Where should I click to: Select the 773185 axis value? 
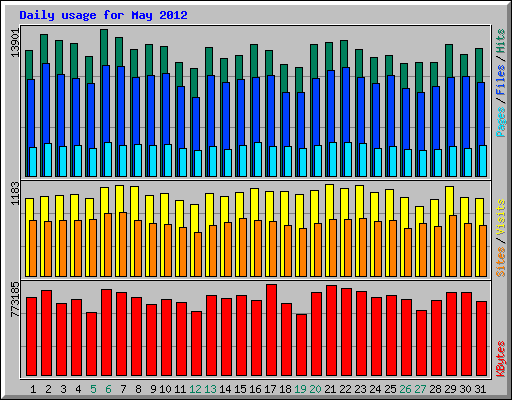click(15, 299)
